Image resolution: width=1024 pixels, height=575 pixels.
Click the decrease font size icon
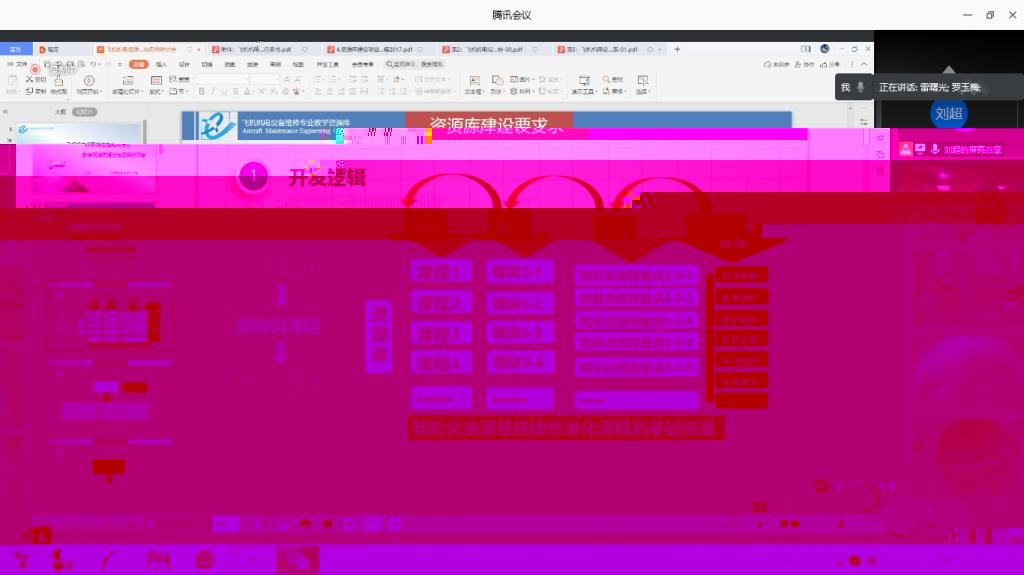[298, 79]
